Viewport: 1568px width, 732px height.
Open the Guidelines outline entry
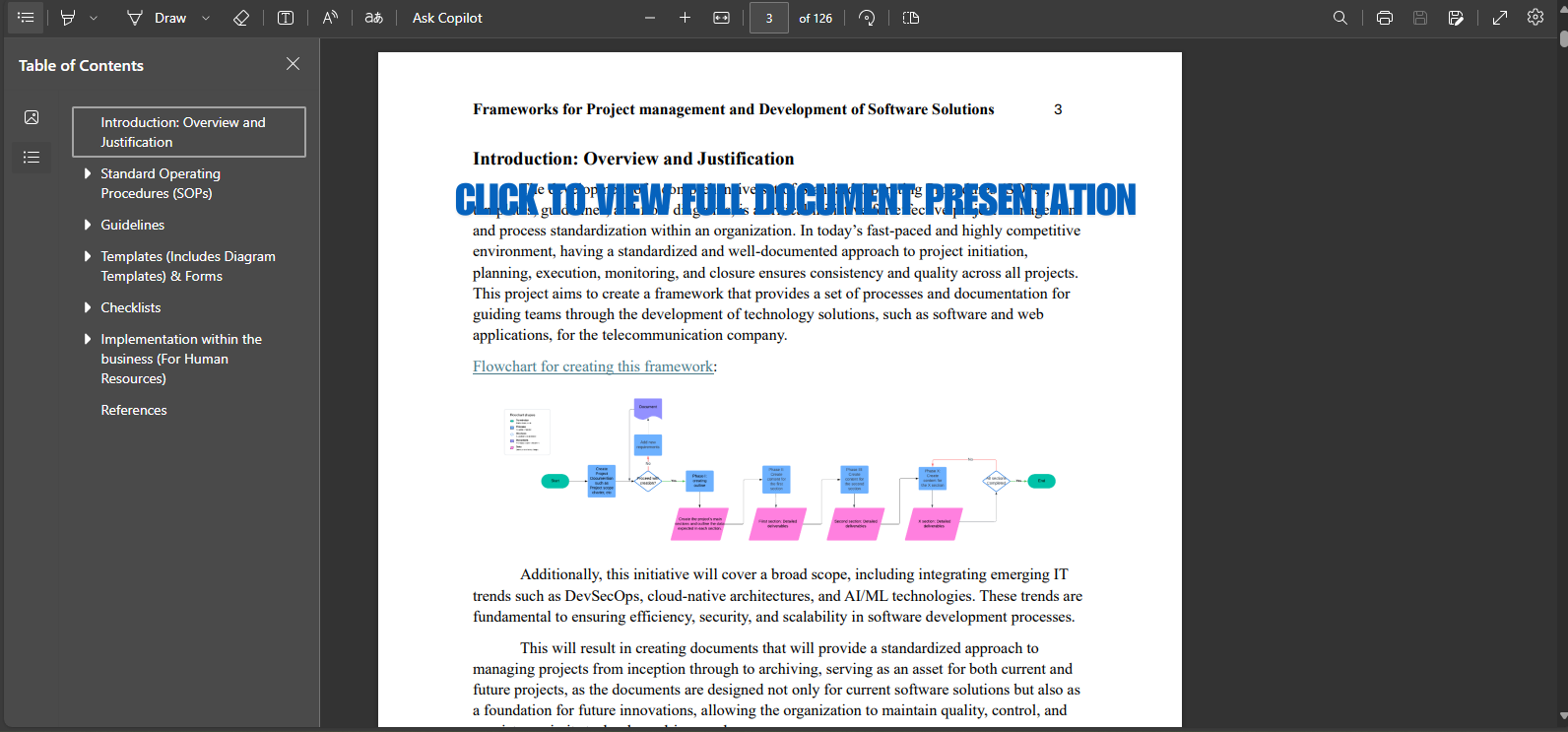pyautogui.click(x=132, y=225)
